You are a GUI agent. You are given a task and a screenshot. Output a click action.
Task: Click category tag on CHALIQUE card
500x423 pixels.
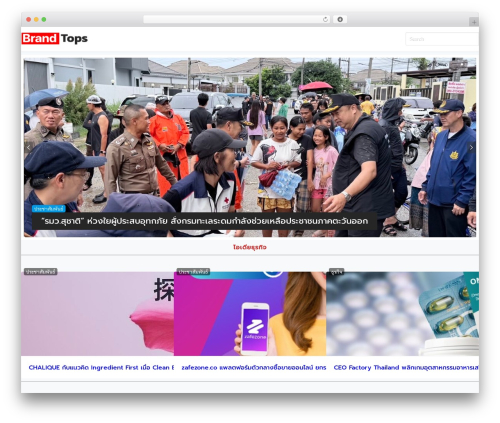[x=41, y=272]
